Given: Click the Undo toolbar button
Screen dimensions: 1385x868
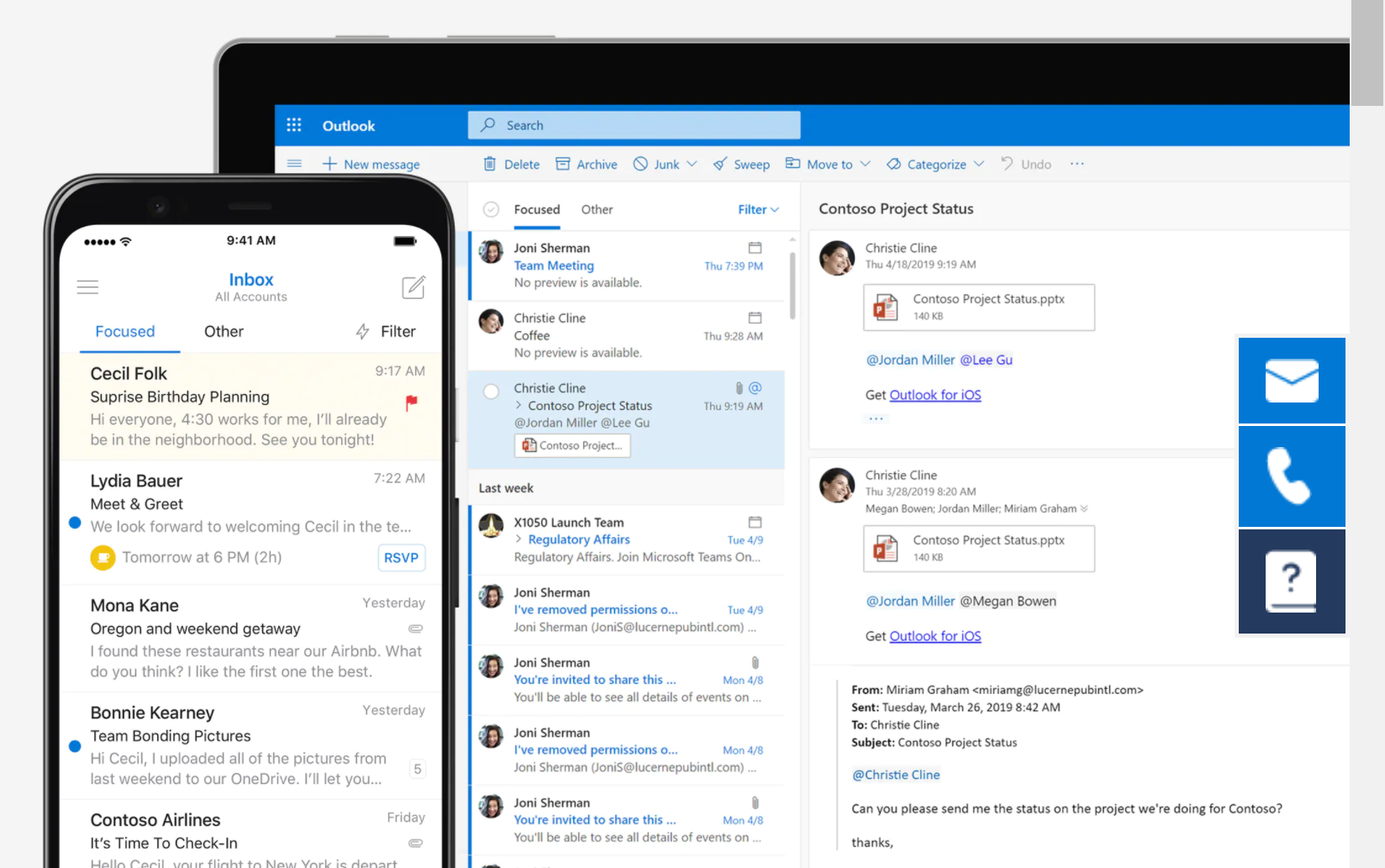Looking at the screenshot, I should tap(1025, 164).
